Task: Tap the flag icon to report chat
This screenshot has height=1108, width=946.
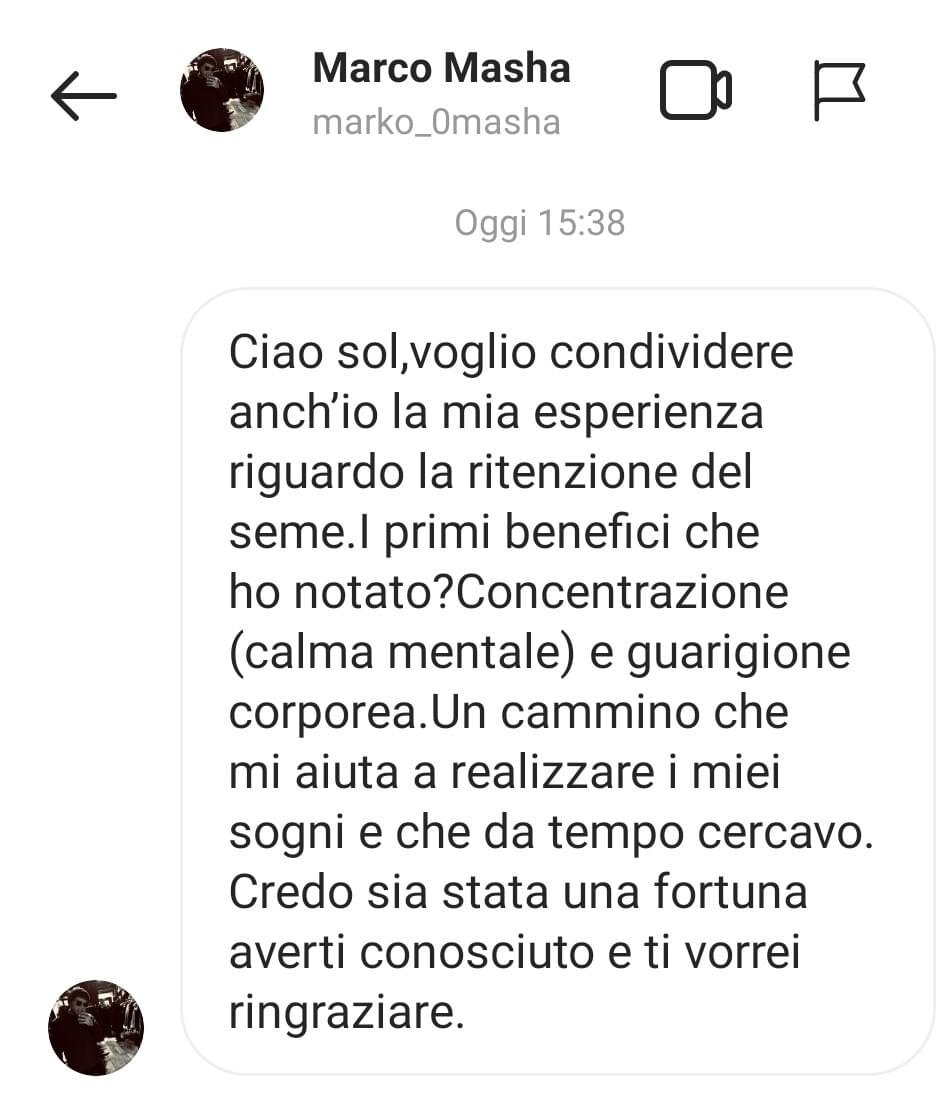Action: 839,90
